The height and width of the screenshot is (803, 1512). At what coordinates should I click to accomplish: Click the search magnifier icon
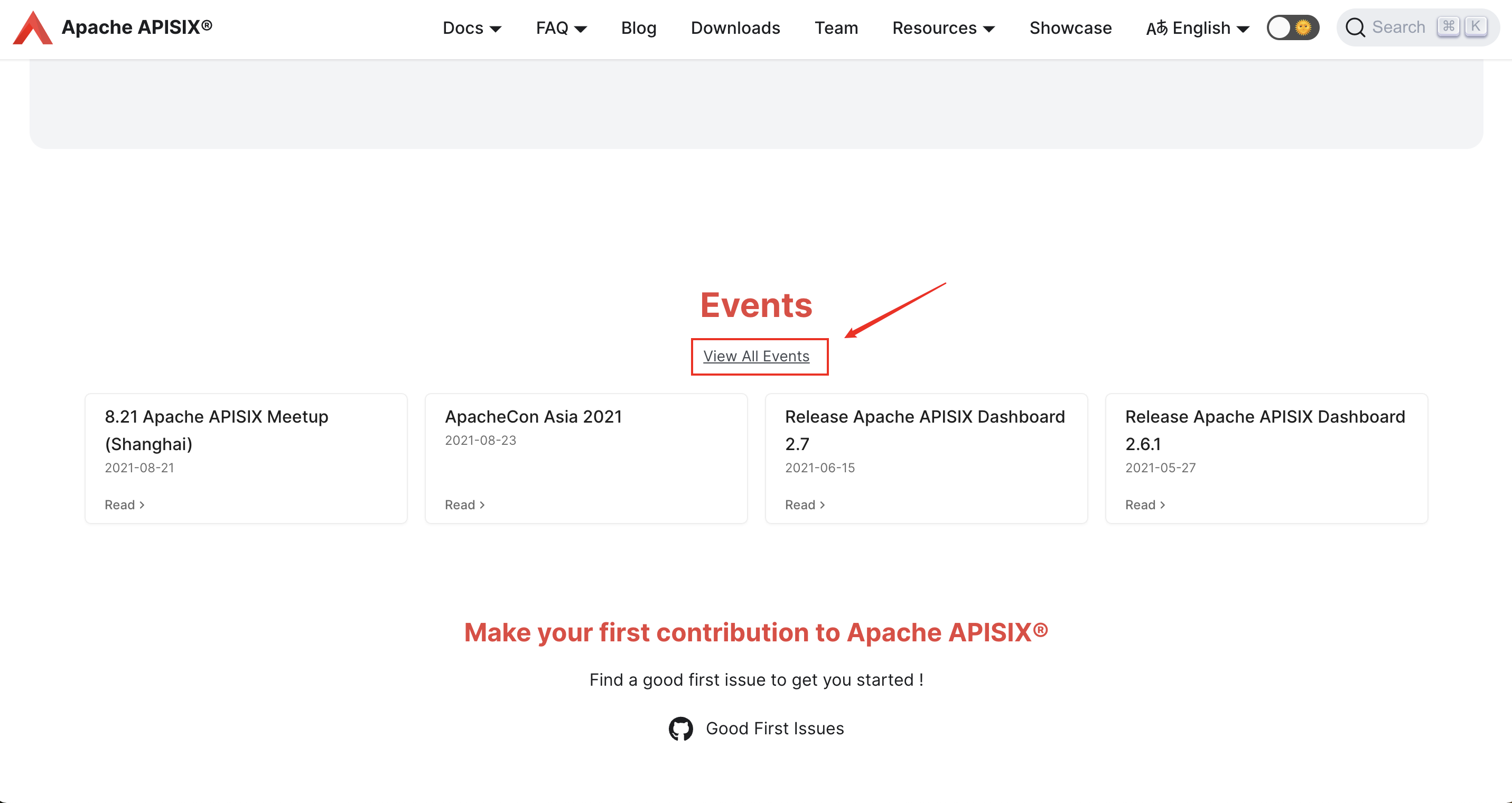tap(1355, 27)
